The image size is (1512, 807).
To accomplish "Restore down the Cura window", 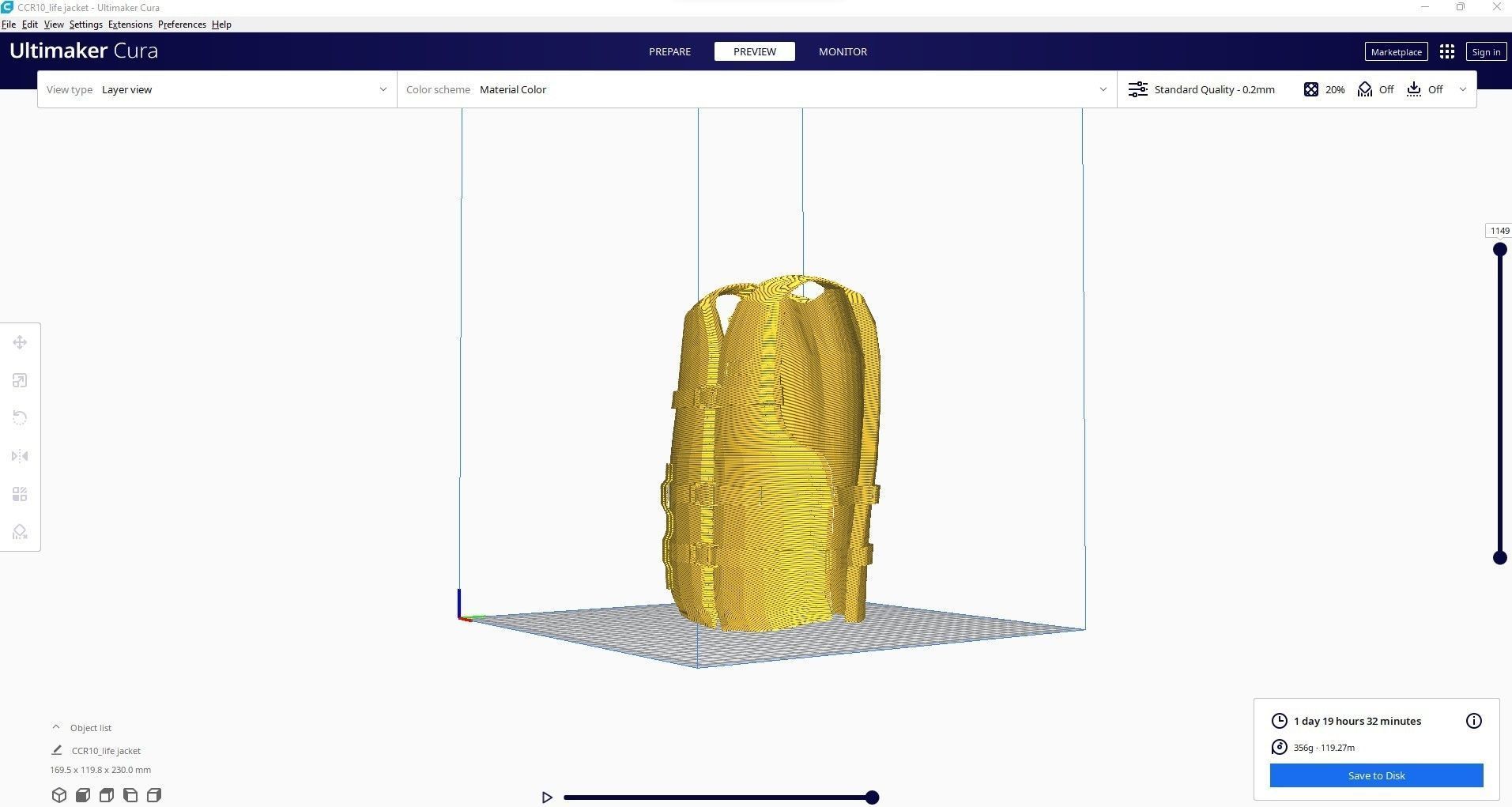I will [1461, 7].
